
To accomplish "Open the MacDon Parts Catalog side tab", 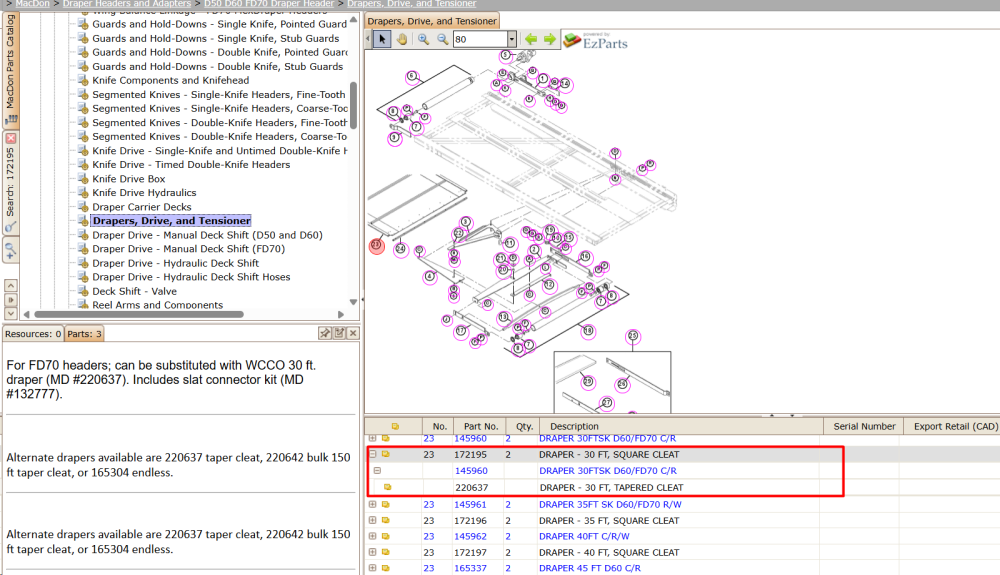I will [10, 69].
